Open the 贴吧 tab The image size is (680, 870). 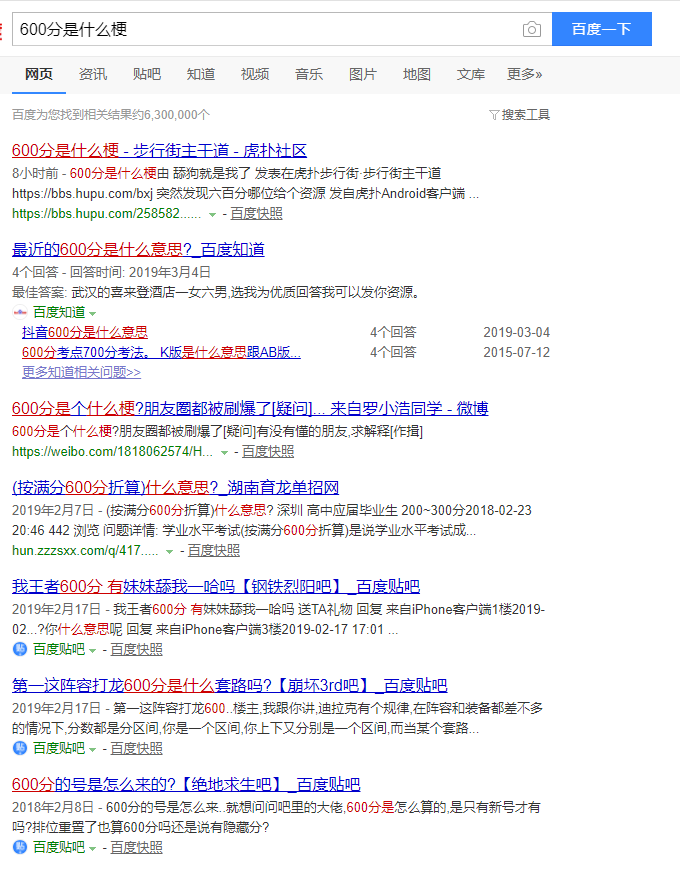point(147,74)
